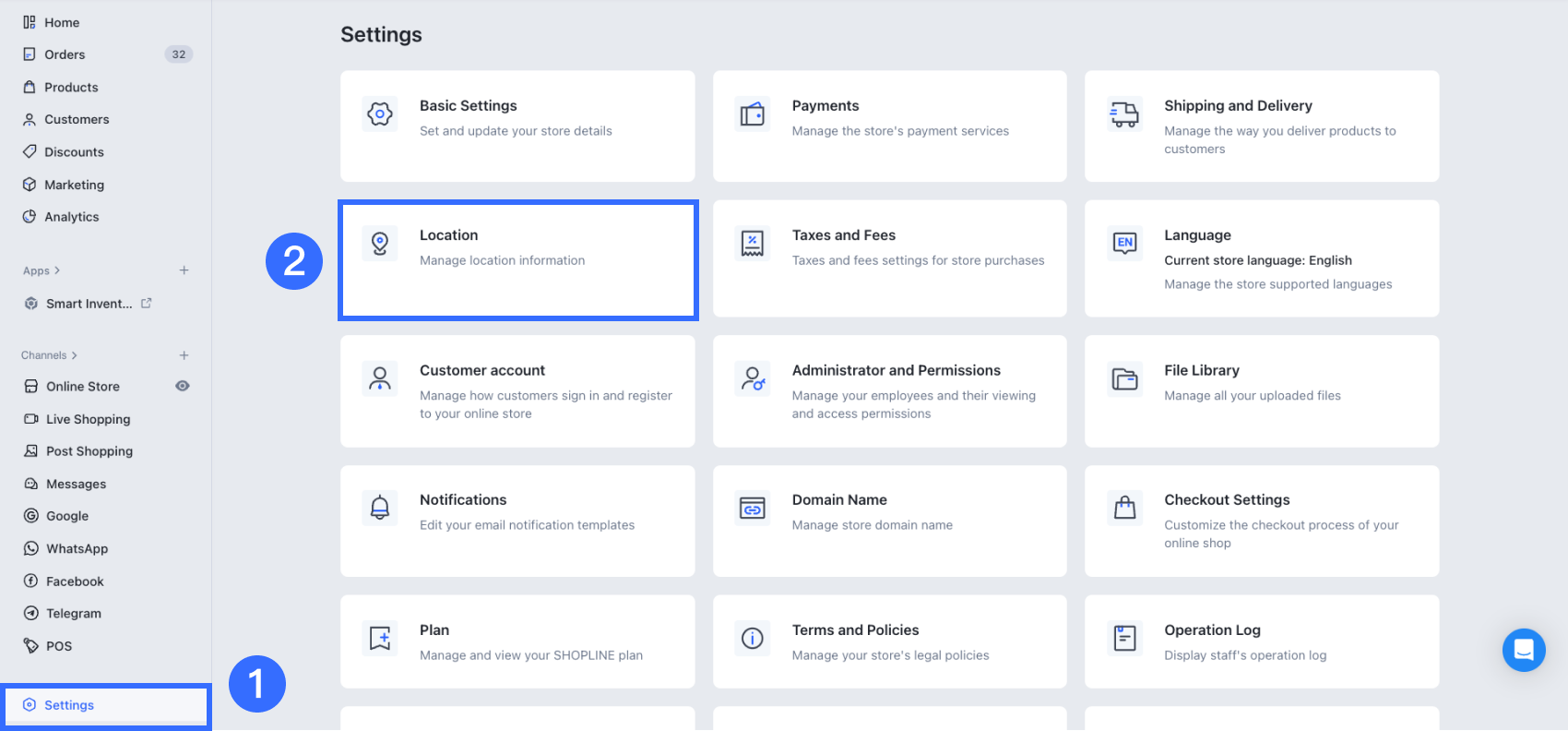Click the Notifications bell icon
The height and width of the screenshot is (731, 1568).
coord(380,508)
